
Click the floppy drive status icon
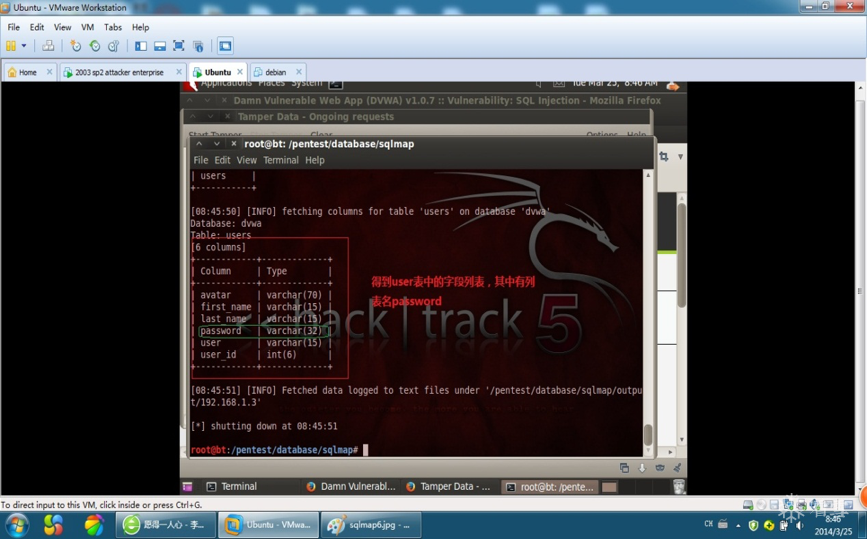pos(774,504)
